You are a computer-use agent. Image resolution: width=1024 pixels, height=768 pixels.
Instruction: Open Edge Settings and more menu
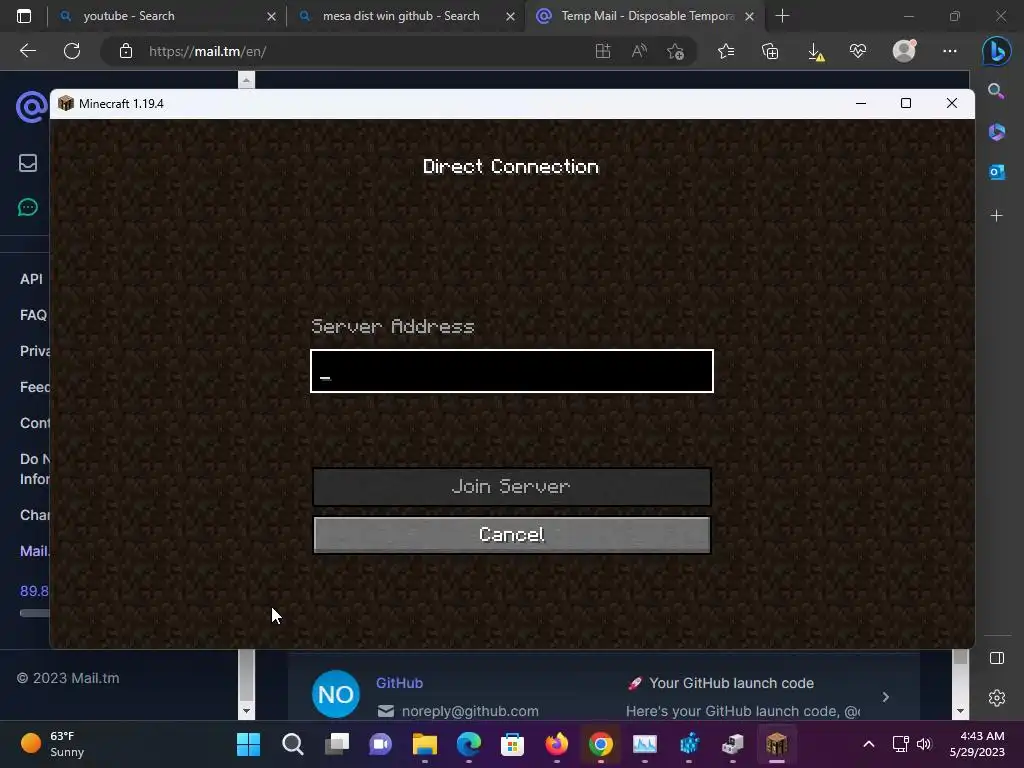(950, 51)
